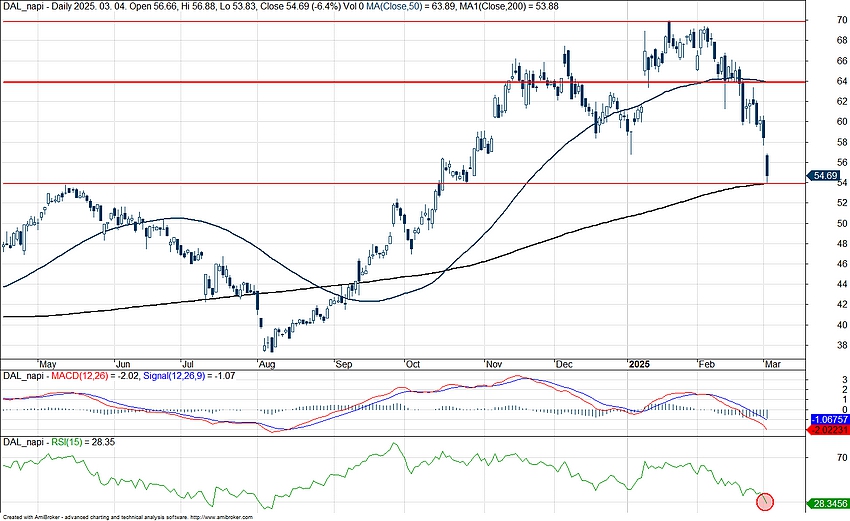This screenshot has height=521, width=850.
Task: Click the www.amibroker.com link in footer
Action: click(x=221, y=518)
